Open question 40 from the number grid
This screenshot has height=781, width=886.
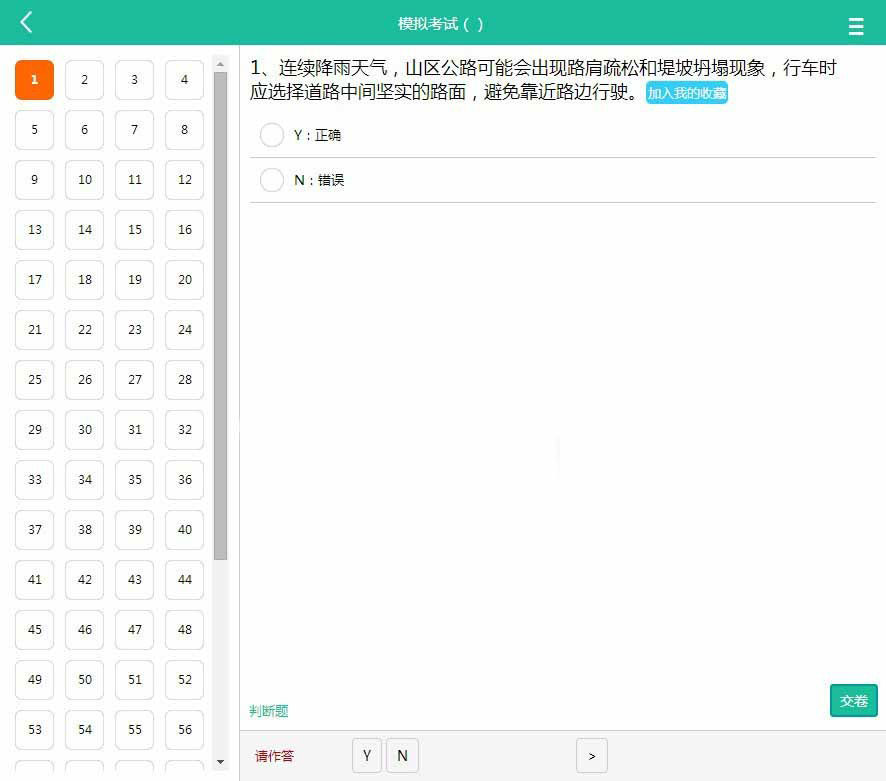tap(184, 530)
